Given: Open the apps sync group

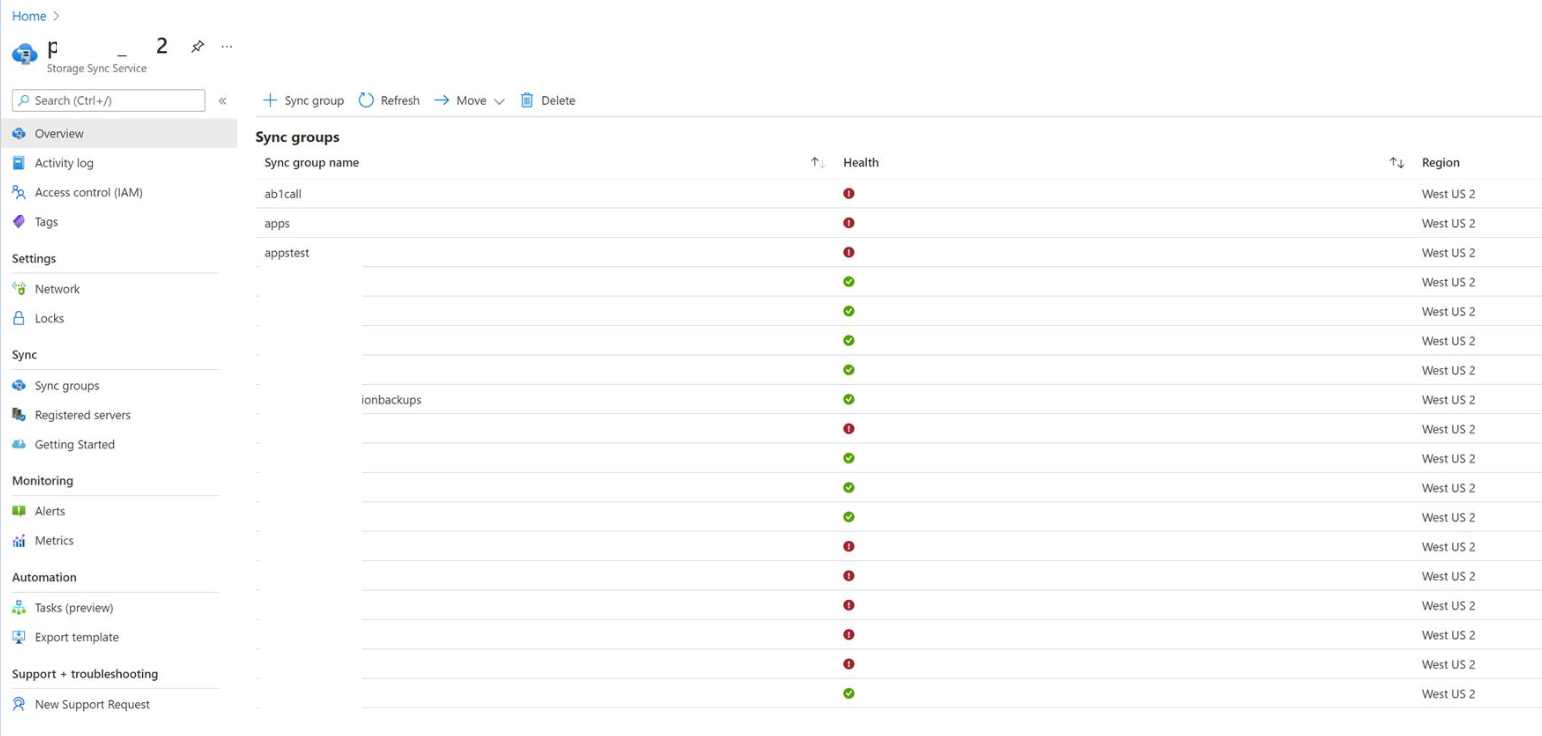Looking at the screenshot, I should [277, 223].
